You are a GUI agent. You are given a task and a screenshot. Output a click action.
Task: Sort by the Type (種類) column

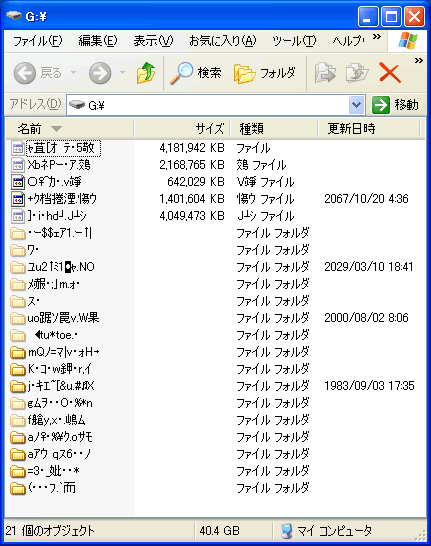coord(274,129)
